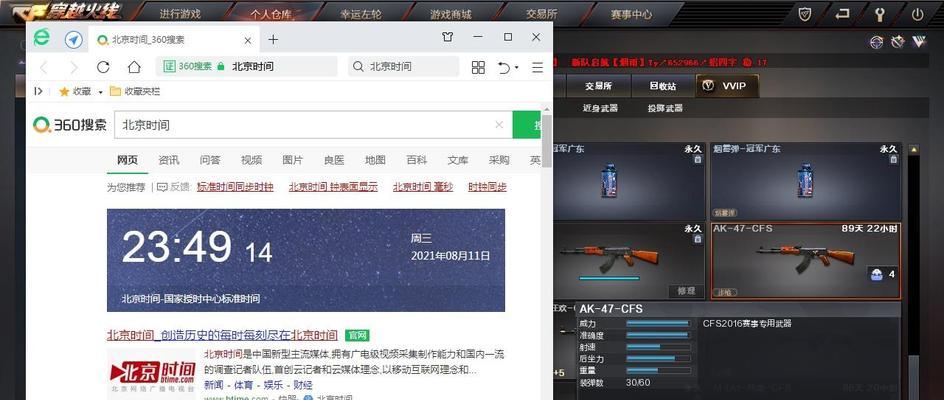Click the blue compass navigation icon in tab bar
The width and height of the screenshot is (944, 400).
[73, 40]
